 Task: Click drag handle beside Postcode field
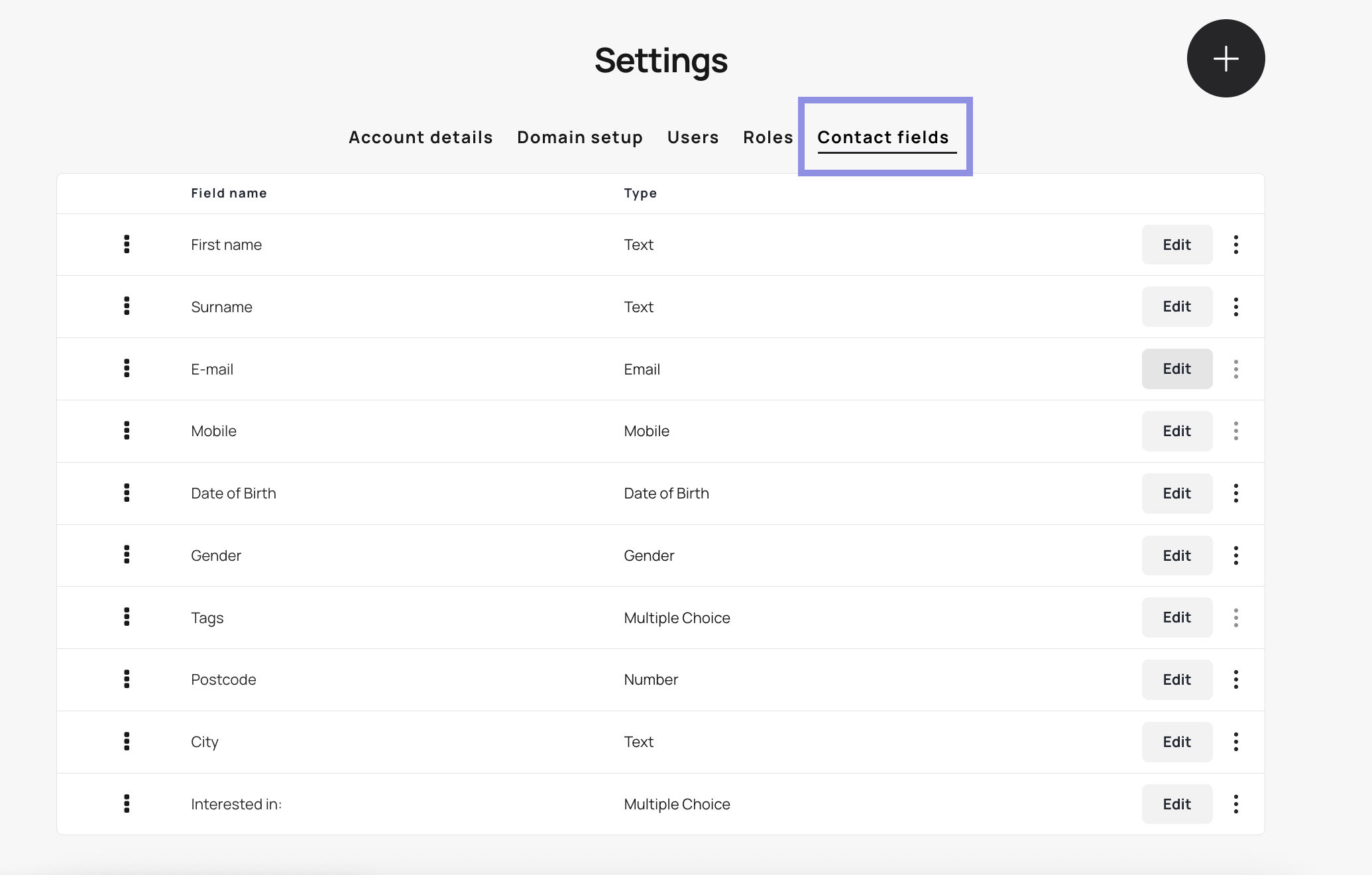(x=127, y=679)
